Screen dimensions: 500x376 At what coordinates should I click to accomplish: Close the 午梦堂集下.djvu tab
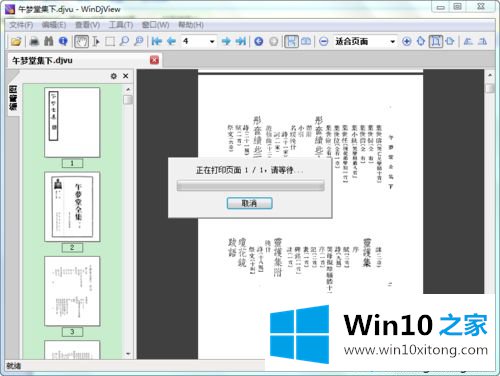click(x=154, y=60)
